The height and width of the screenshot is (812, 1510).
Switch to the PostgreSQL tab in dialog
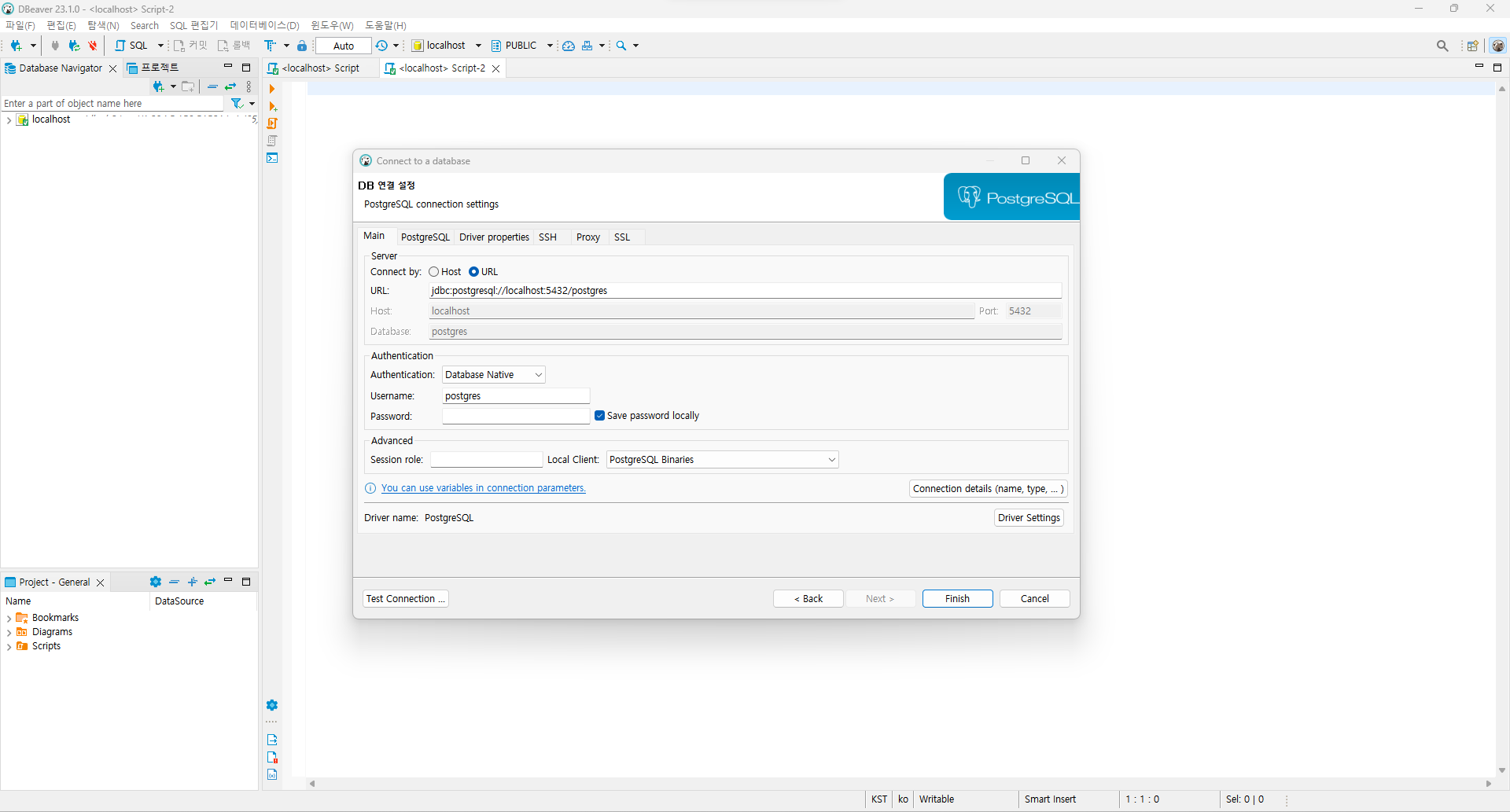coord(425,237)
